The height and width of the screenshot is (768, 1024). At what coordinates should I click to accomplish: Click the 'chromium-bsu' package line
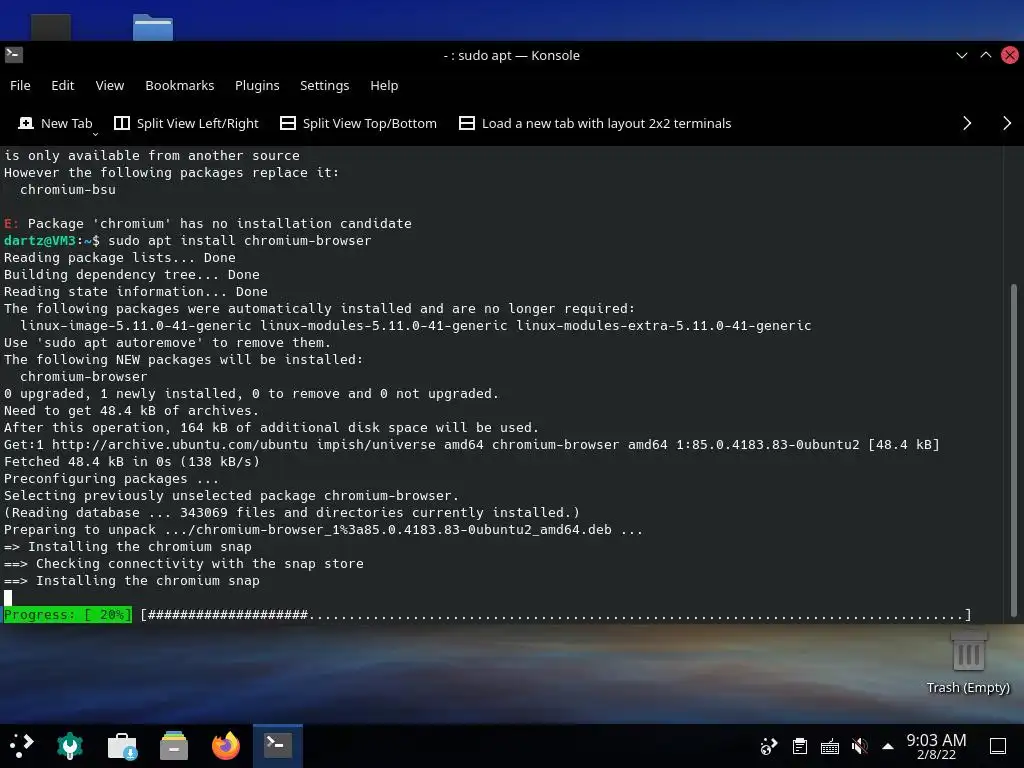pos(68,189)
